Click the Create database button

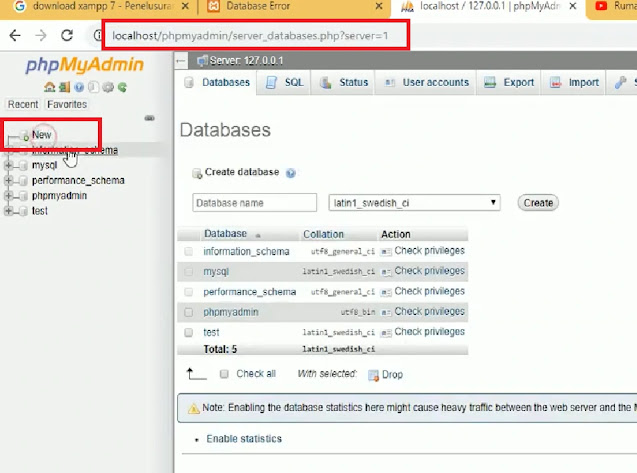tap(538, 203)
